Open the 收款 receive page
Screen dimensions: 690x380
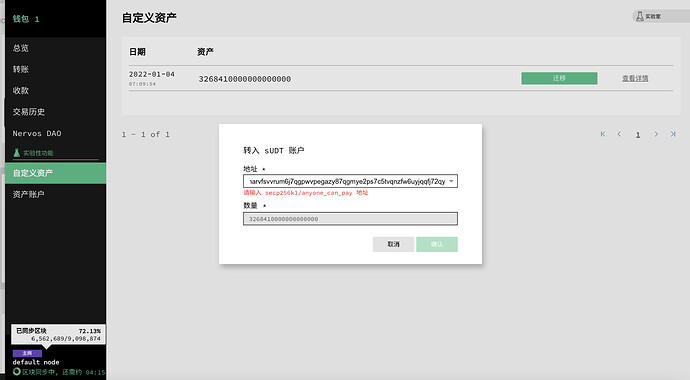21,91
